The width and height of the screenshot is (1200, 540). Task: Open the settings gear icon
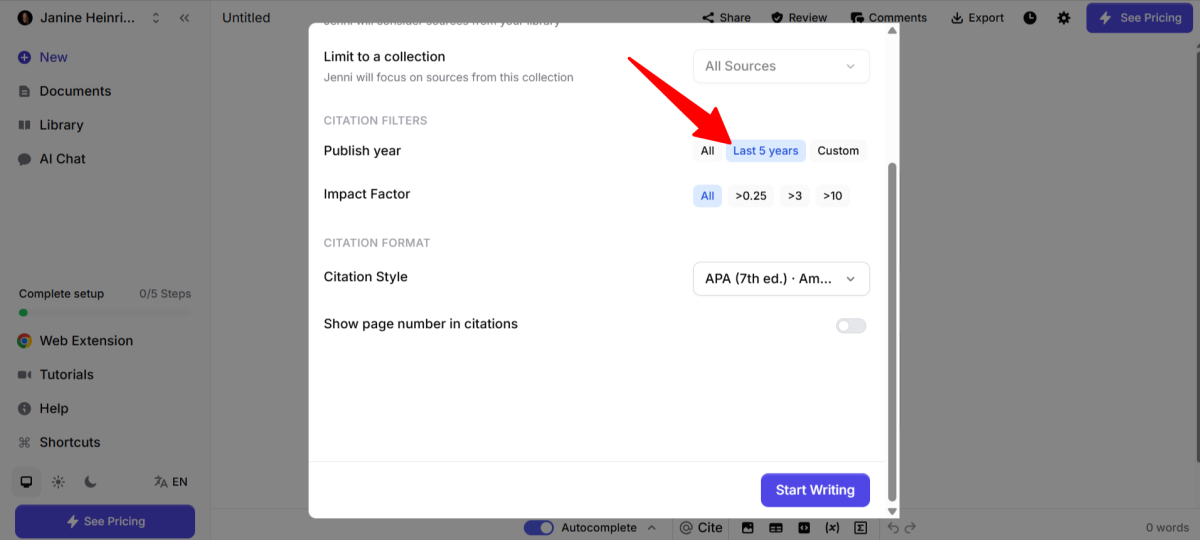point(1064,18)
